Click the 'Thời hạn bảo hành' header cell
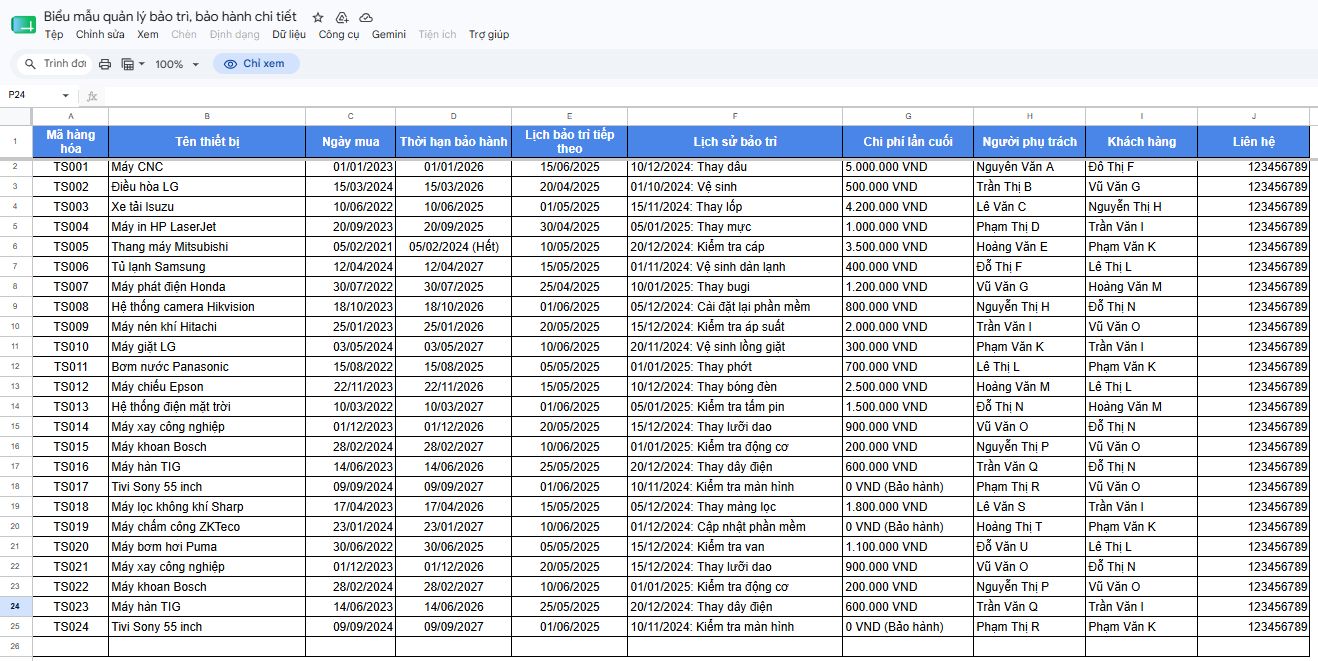 [x=454, y=141]
